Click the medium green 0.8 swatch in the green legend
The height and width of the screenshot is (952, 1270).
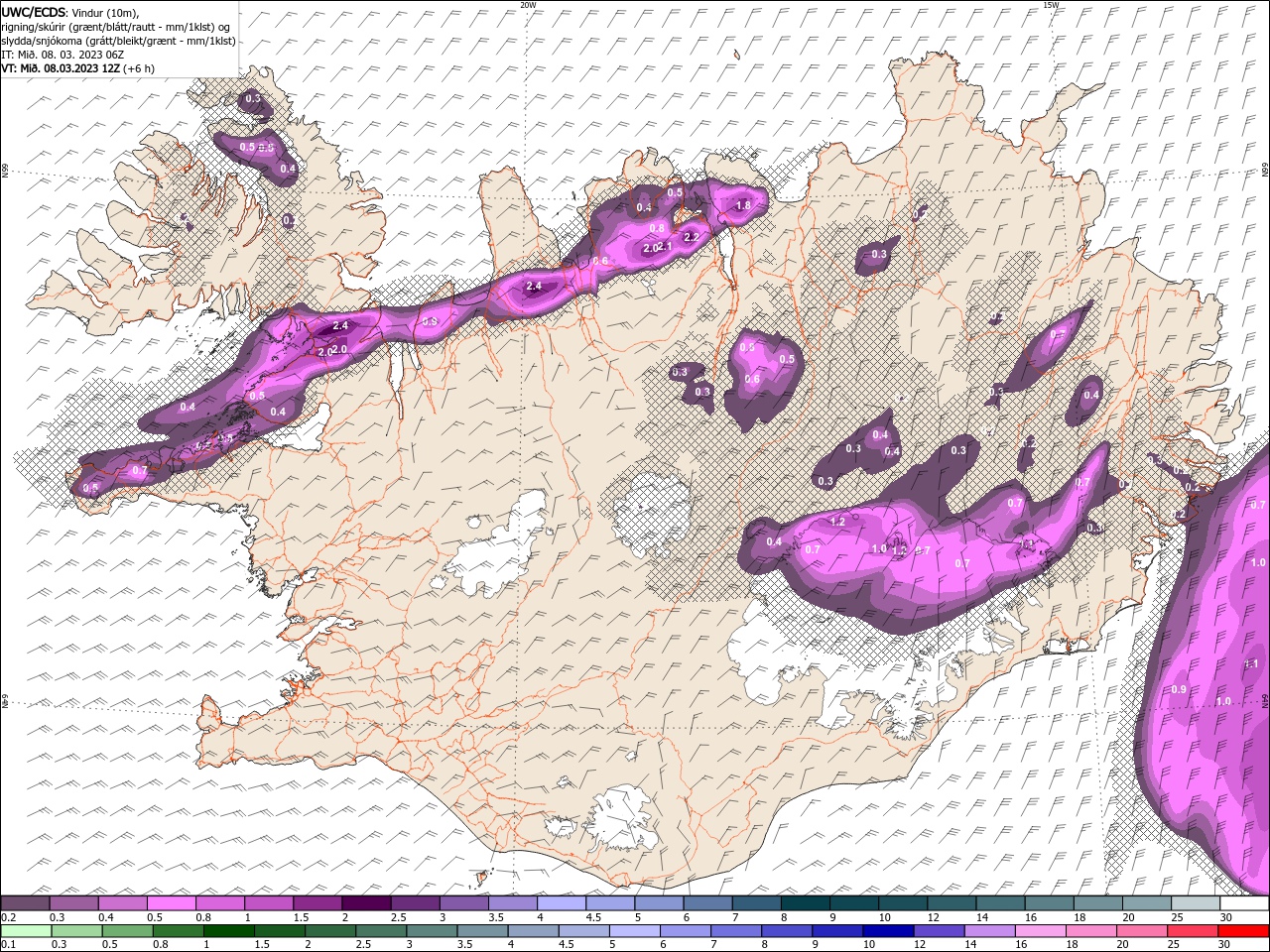click(x=178, y=931)
